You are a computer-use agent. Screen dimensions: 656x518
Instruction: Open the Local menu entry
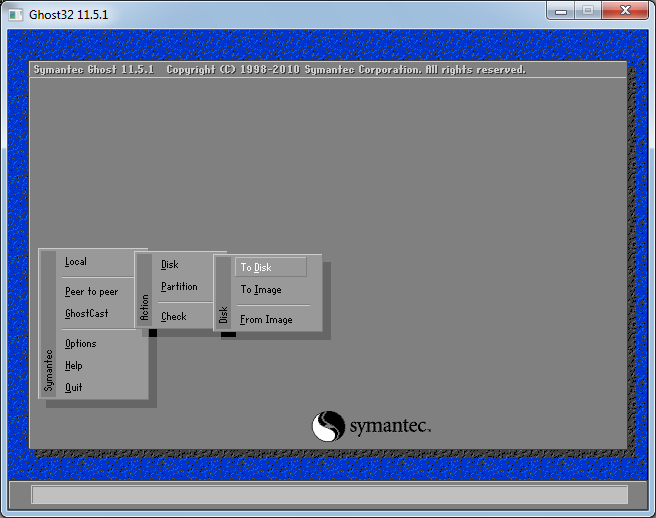[76, 262]
